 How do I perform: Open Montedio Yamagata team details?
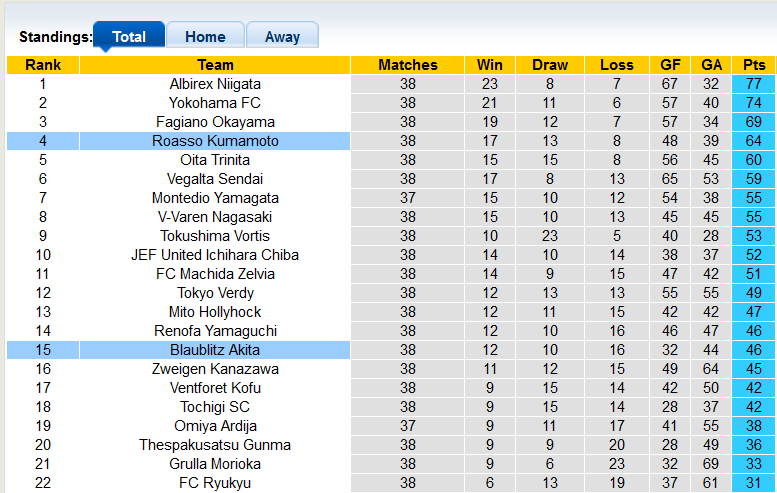point(215,198)
